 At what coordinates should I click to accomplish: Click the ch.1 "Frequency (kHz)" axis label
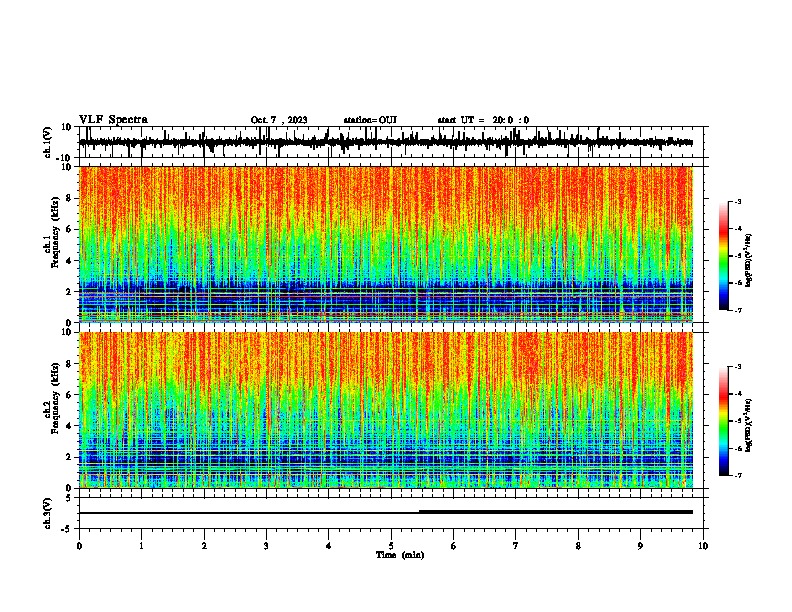click(56, 232)
